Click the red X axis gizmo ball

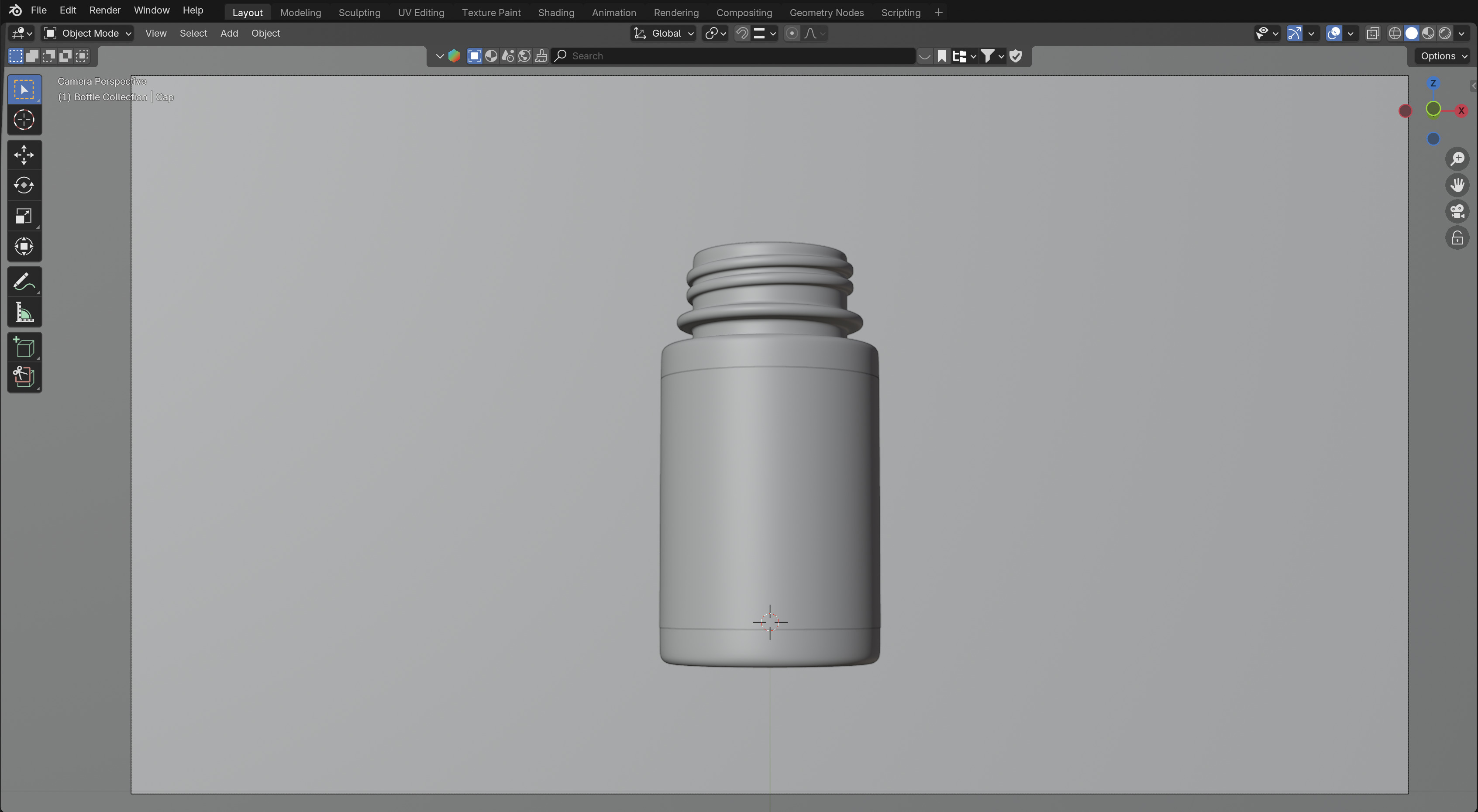(x=1461, y=111)
